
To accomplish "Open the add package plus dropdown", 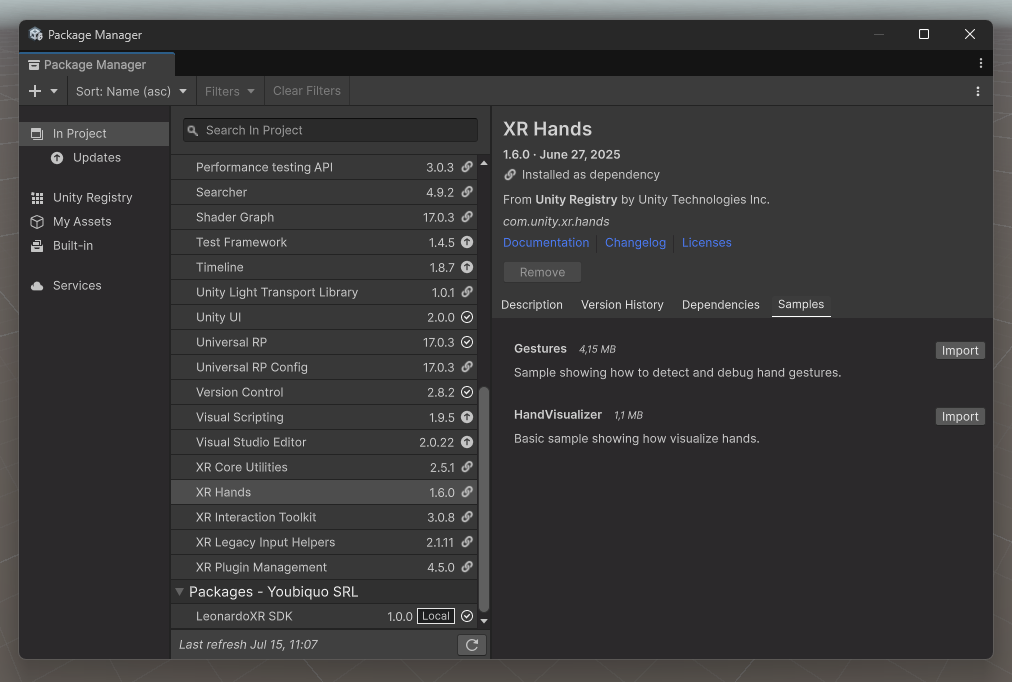I will click(x=43, y=91).
